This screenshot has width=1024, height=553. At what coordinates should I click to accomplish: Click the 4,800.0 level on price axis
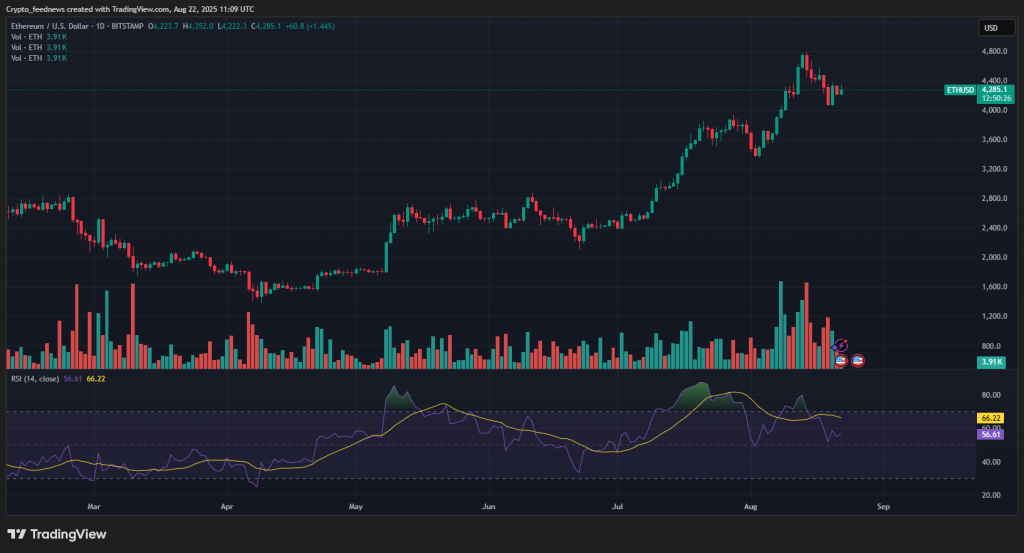click(993, 51)
